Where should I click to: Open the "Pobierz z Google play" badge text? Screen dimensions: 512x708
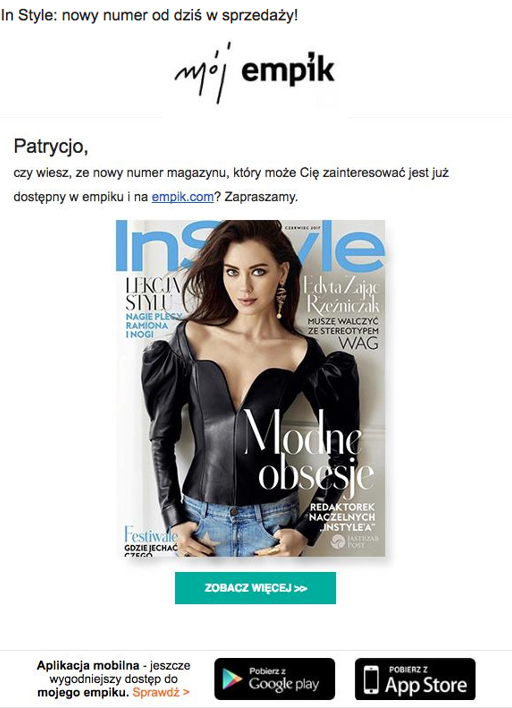click(x=284, y=679)
